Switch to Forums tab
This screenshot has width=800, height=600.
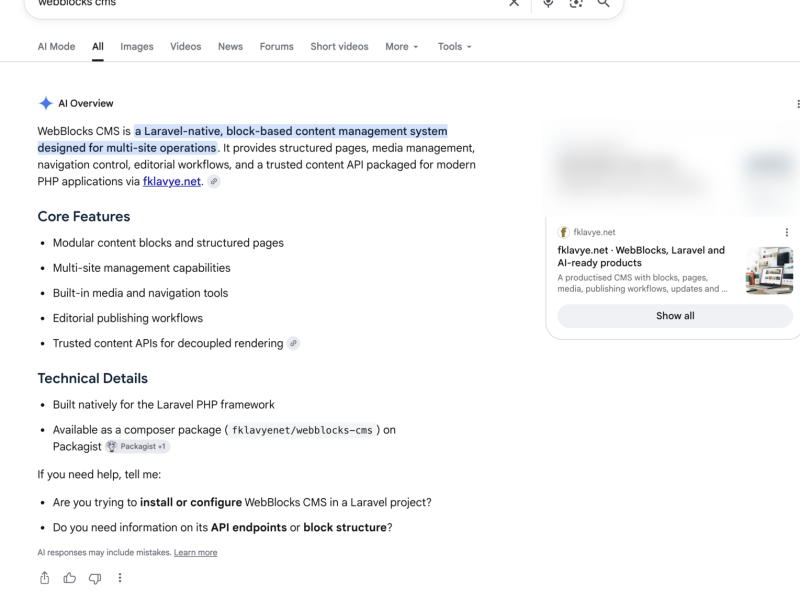(277, 46)
